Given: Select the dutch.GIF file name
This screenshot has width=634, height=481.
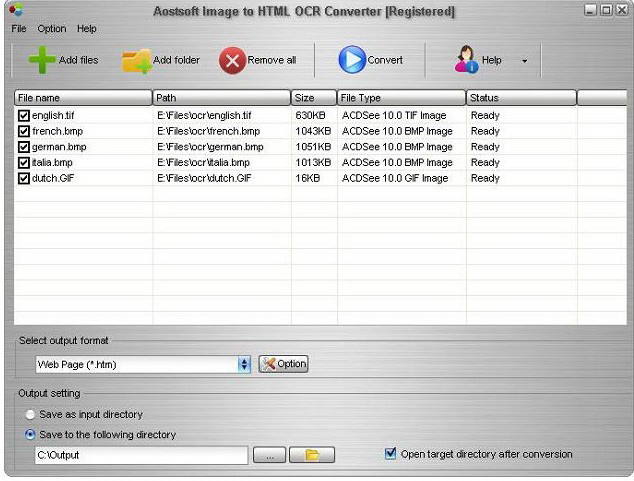Looking at the screenshot, I should click(x=53, y=178).
